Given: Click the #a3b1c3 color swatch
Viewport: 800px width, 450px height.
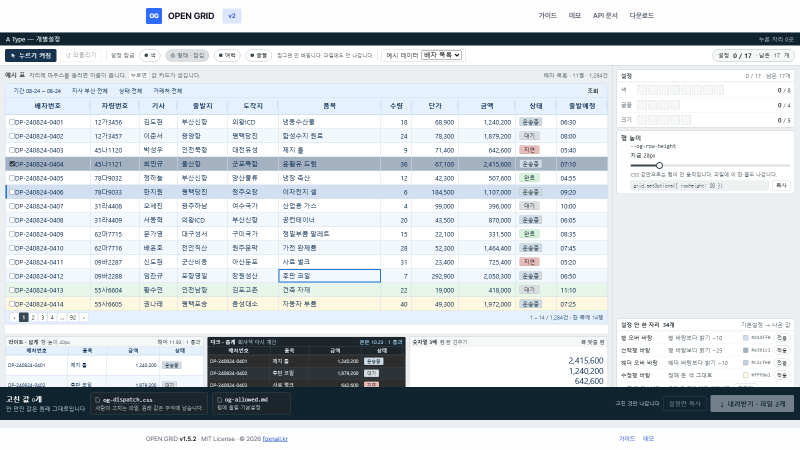Looking at the screenshot, I should click(x=745, y=351).
